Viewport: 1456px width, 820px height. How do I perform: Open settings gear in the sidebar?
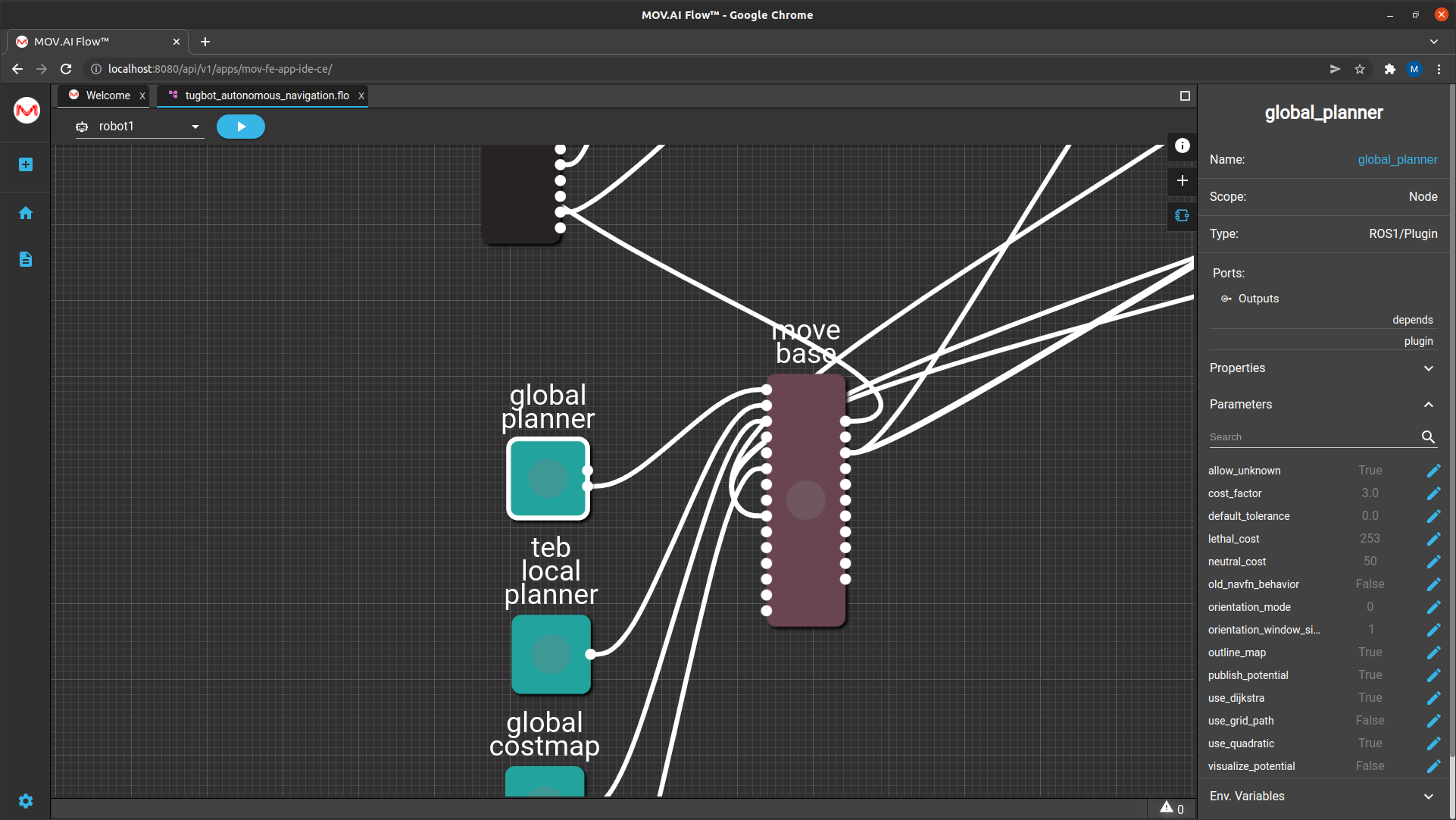(x=26, y=801)
